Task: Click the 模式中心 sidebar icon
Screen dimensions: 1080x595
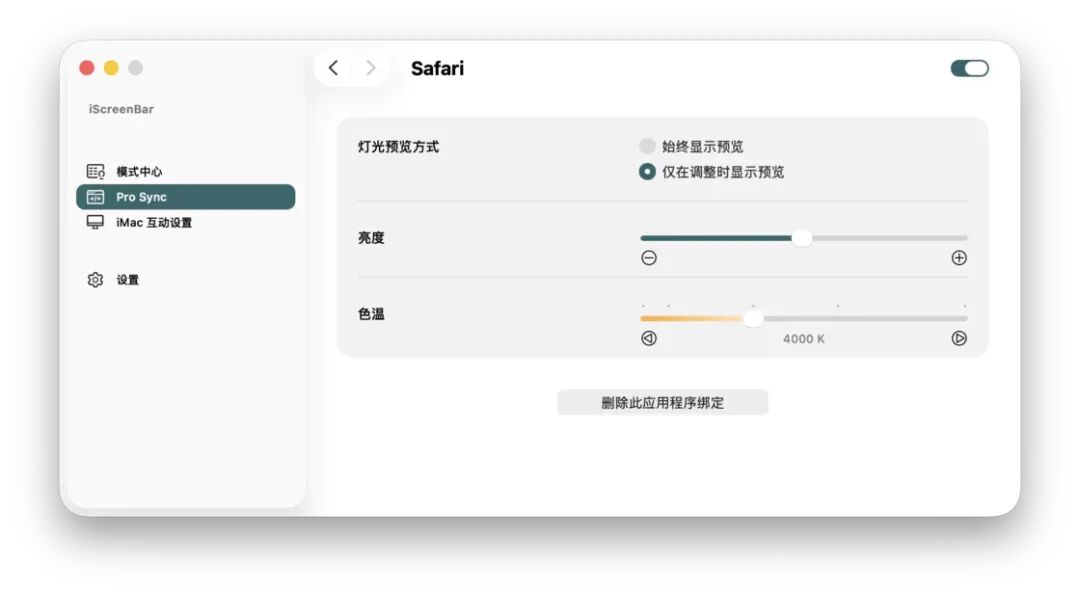Action: coord(95,171)
